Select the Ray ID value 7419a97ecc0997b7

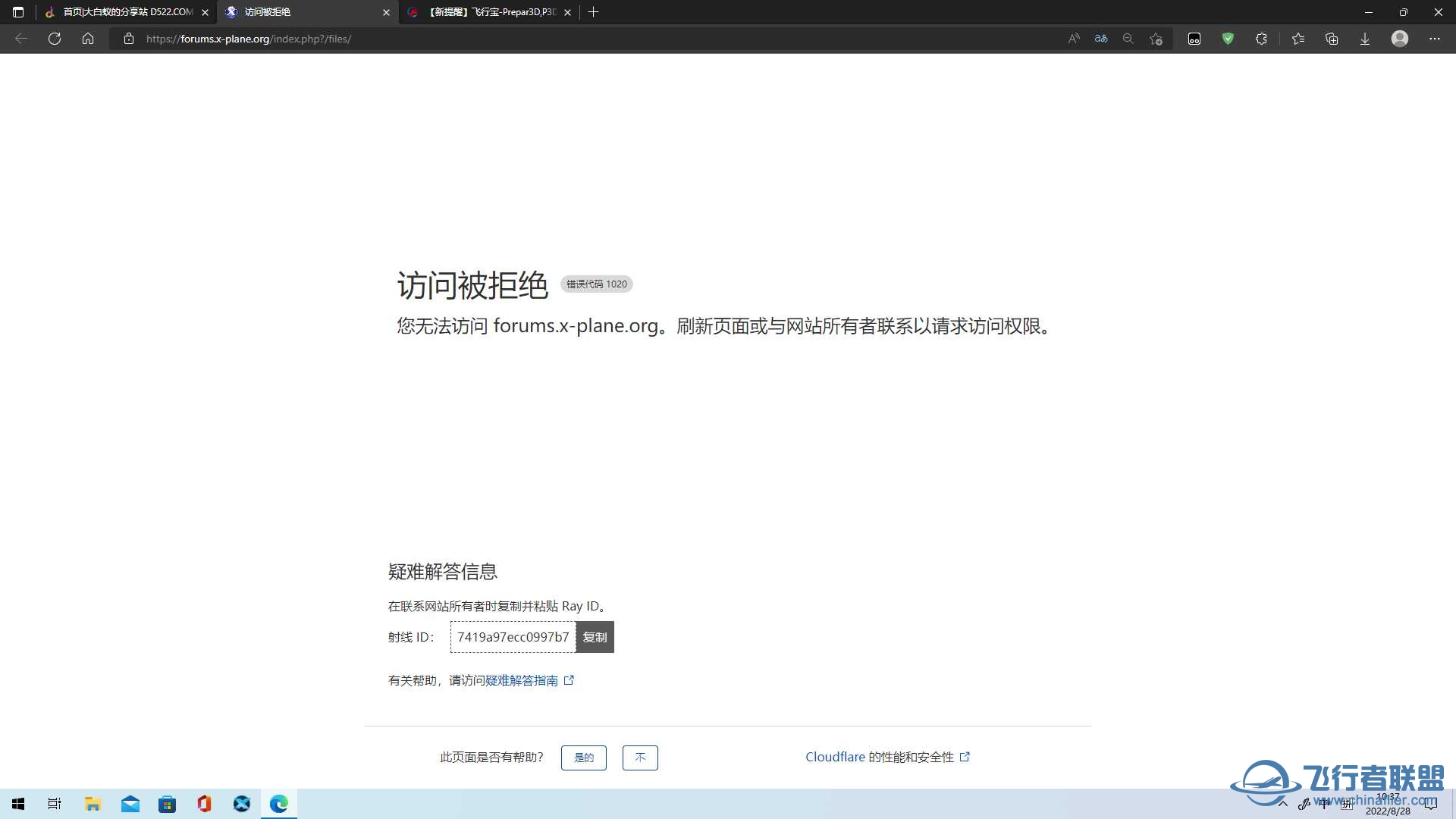pyautogui.click(x=513, y=637)
